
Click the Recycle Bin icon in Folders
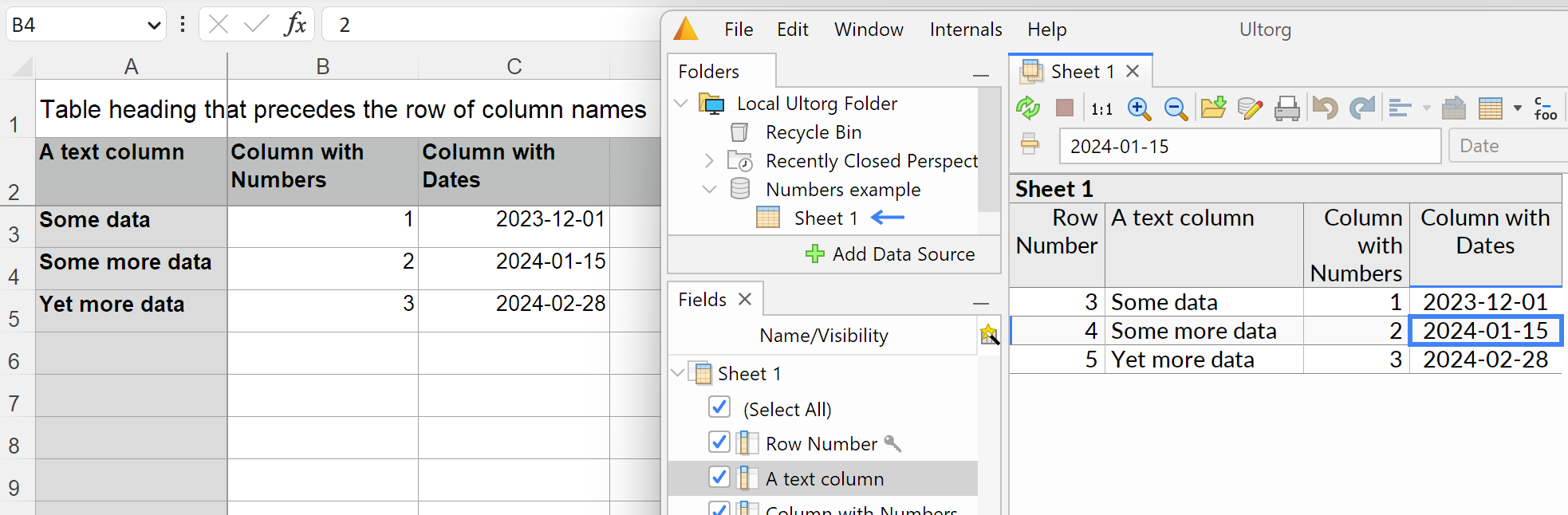(740, 132)
